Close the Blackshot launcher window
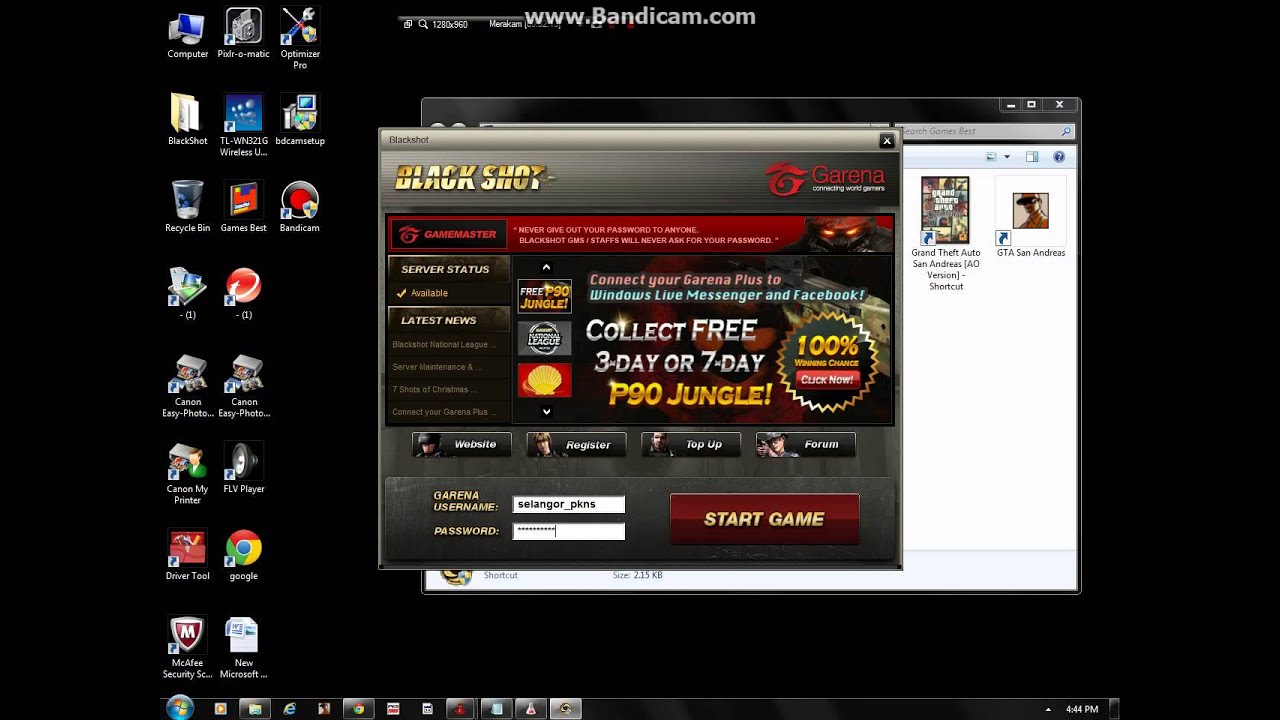The image size is (1280, 720). tap(886, 141)
